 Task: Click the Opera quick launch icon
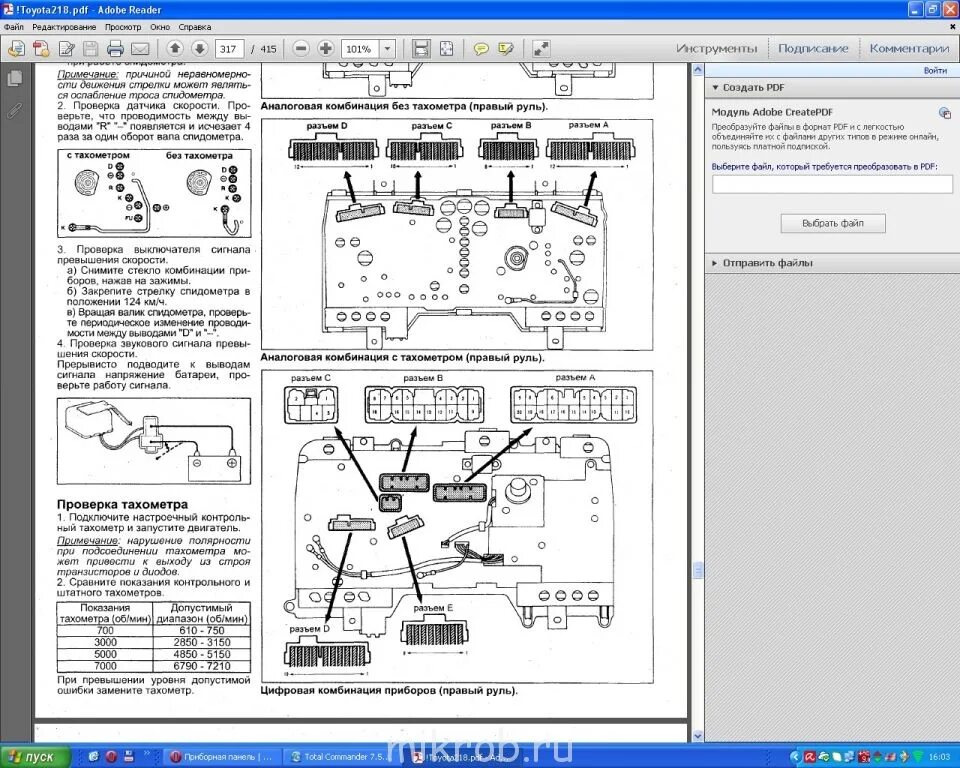click(111, 756)
